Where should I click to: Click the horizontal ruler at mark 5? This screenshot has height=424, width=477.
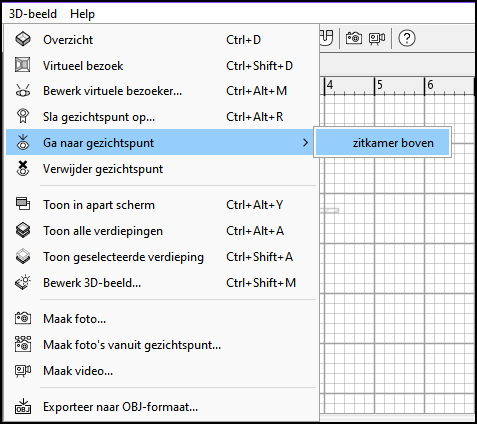click(x=379, y=85)
